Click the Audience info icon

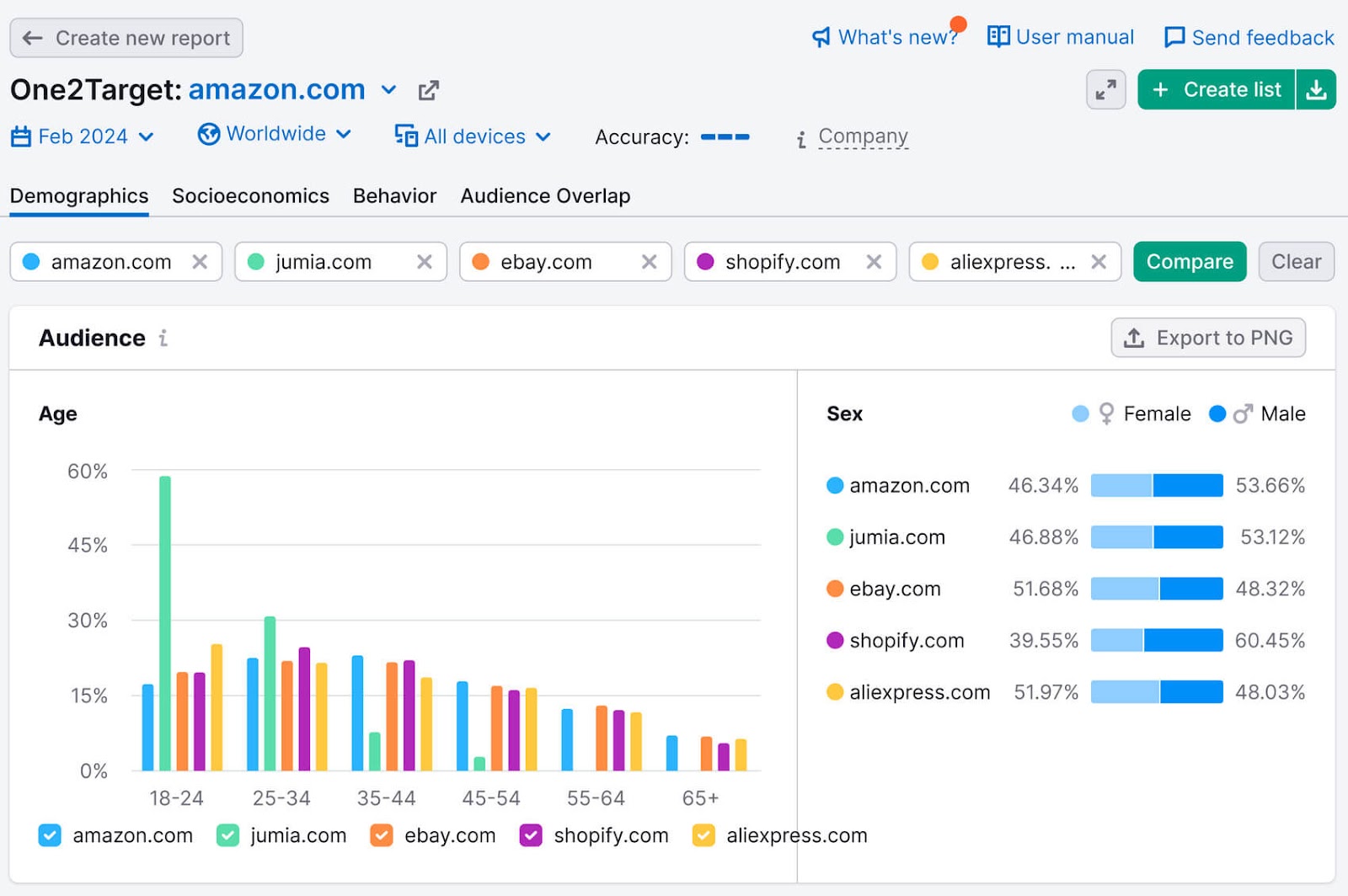pyautogui.click(x=163, y=339)
